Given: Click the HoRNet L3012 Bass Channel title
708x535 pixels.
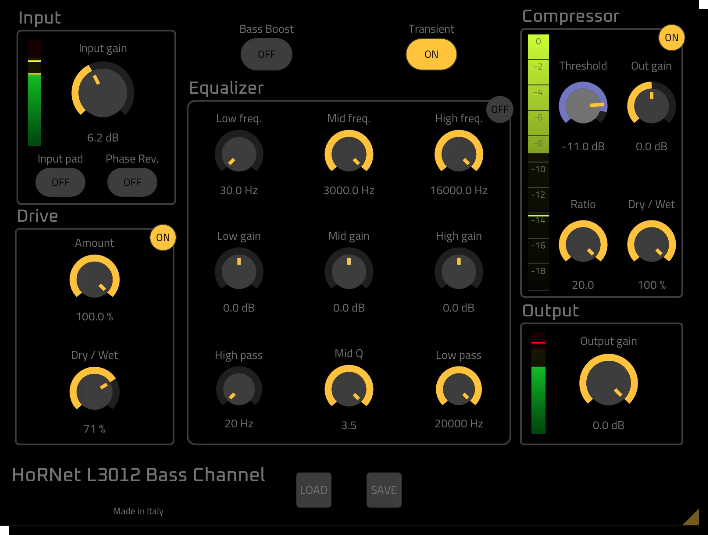Looking at the screenshot, I should [x=139, y=475].
